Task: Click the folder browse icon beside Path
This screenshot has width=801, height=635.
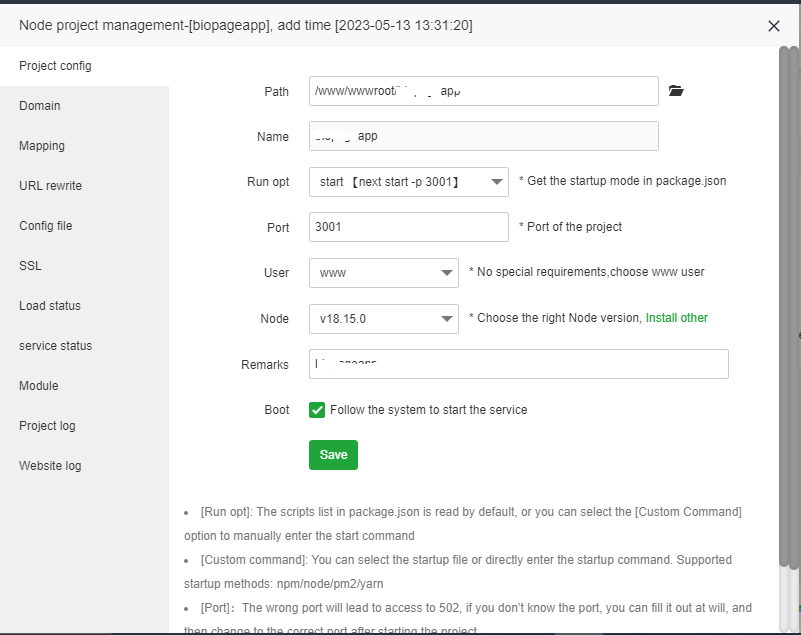Action: 676,91
